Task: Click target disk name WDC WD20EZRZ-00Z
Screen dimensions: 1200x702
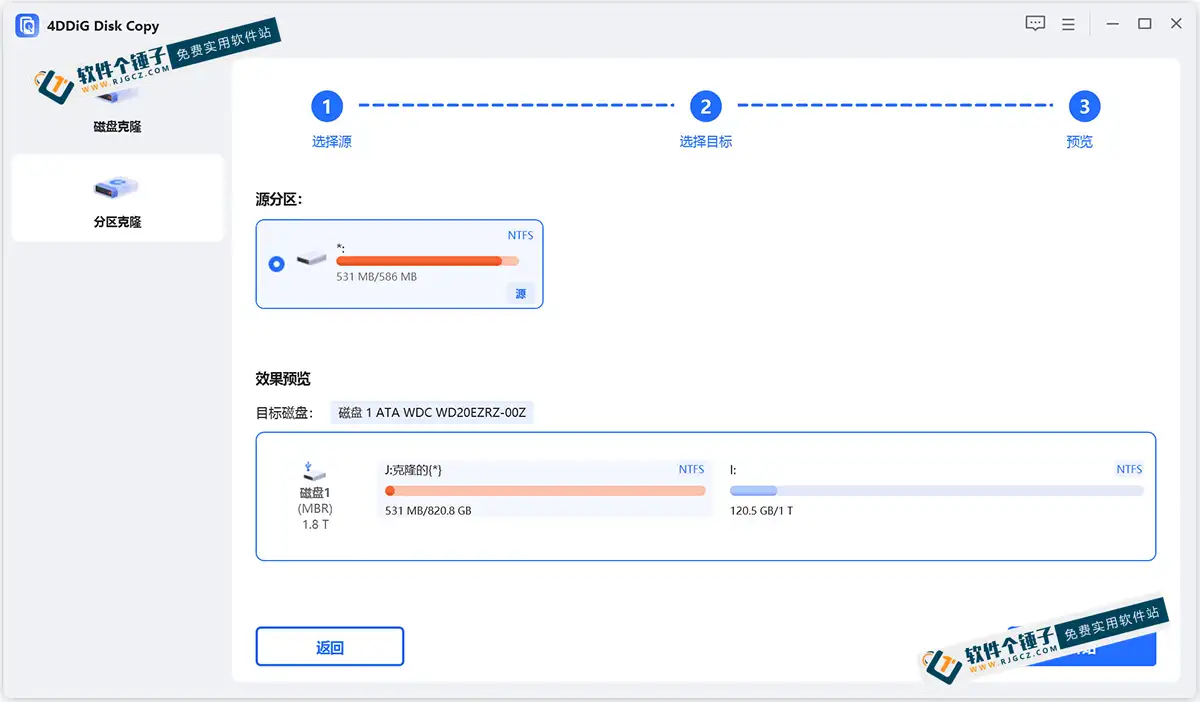Action: [x=432, y=413]
